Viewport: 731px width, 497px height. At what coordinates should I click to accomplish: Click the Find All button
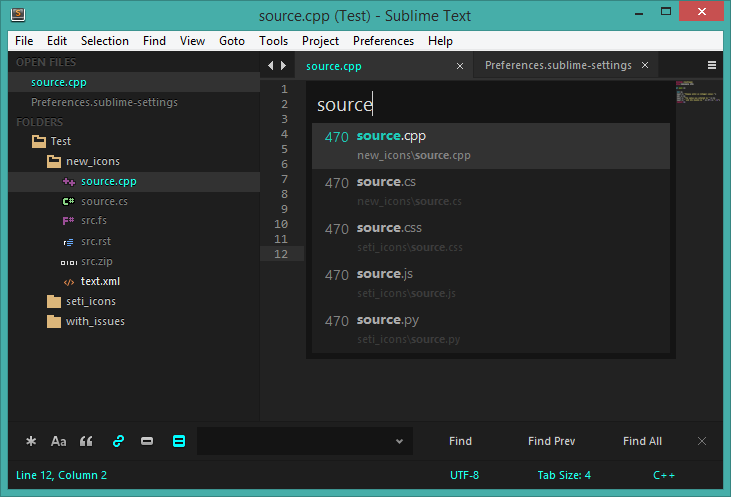(642, 441)
